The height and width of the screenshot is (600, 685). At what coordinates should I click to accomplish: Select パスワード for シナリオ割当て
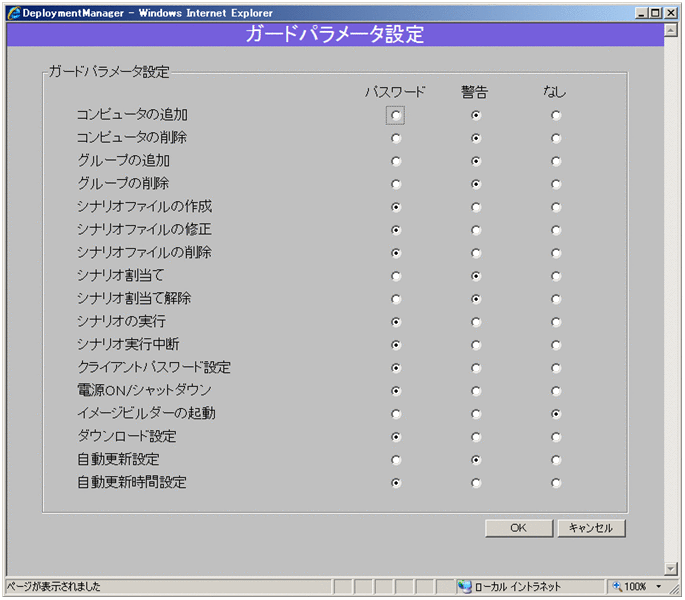[396, 276]
